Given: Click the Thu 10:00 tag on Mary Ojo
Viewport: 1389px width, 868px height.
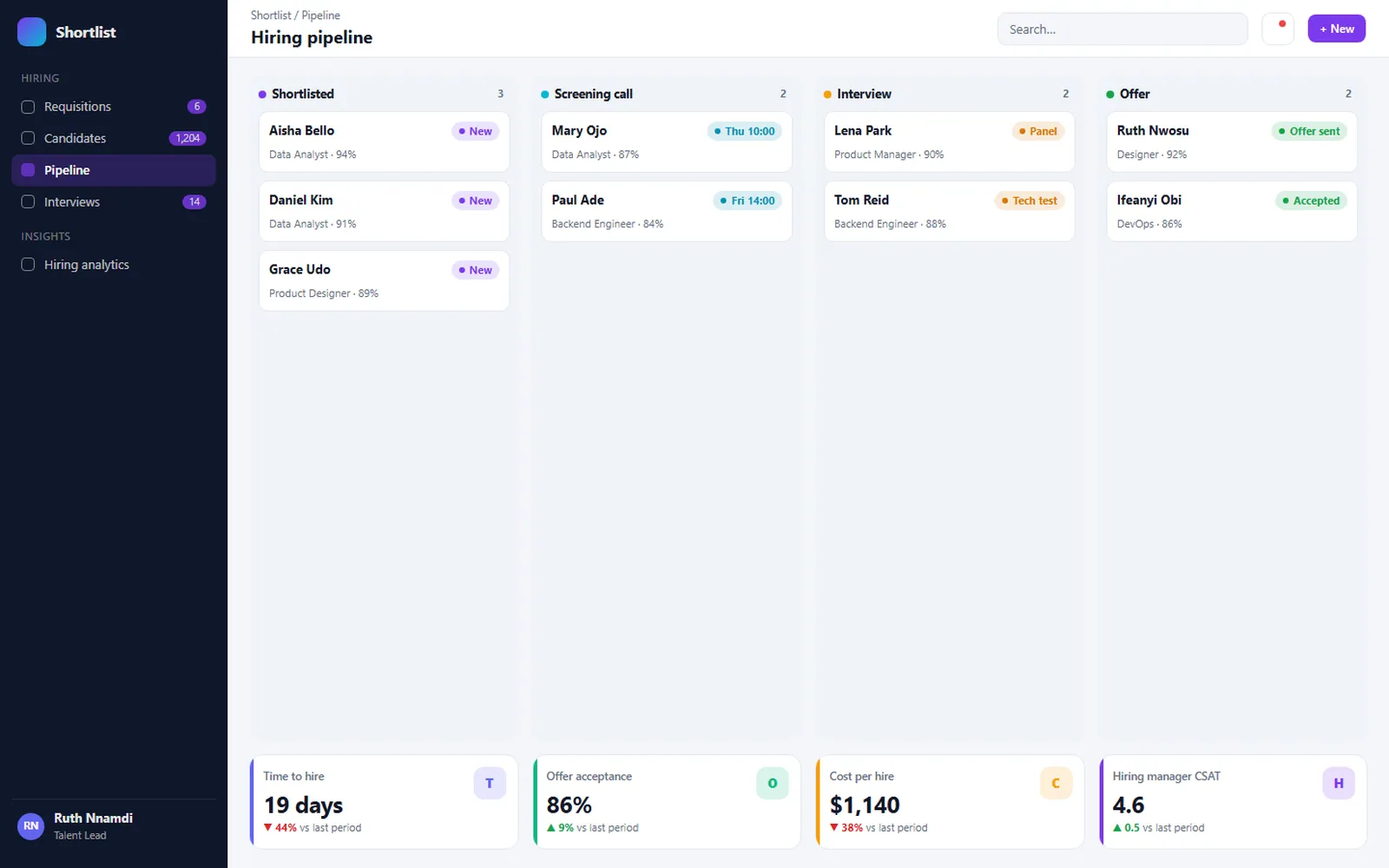Looking at the screenshot, I should pyautogui.click(x=744, y=131).
